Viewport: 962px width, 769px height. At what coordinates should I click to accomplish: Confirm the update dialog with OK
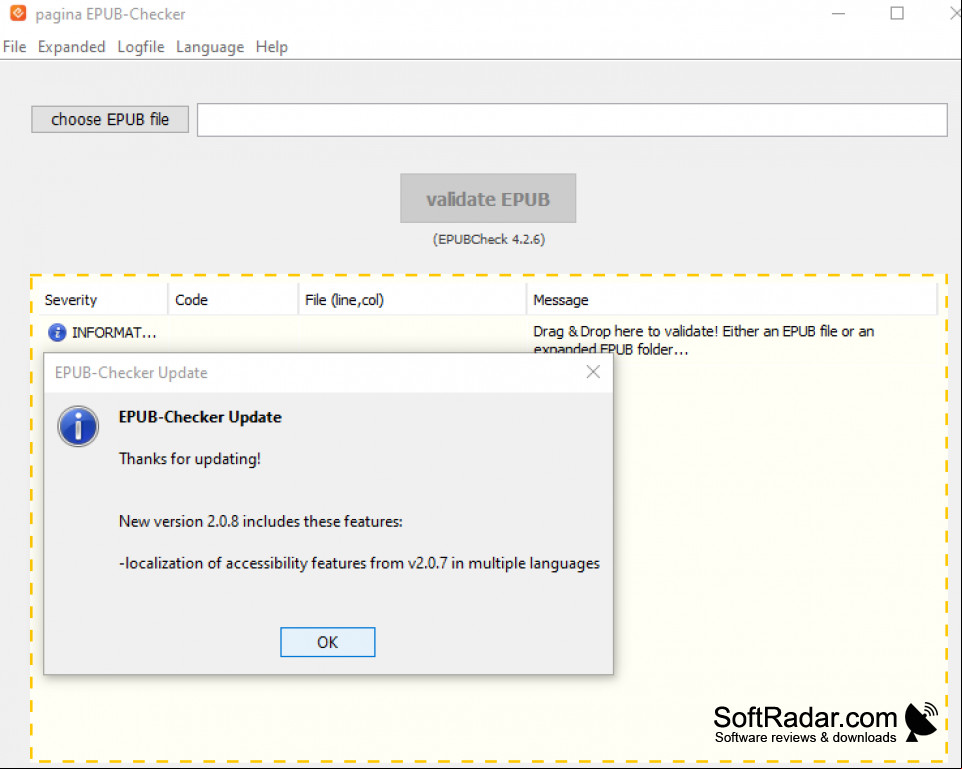pyautogui.click(x=328, y=642)
